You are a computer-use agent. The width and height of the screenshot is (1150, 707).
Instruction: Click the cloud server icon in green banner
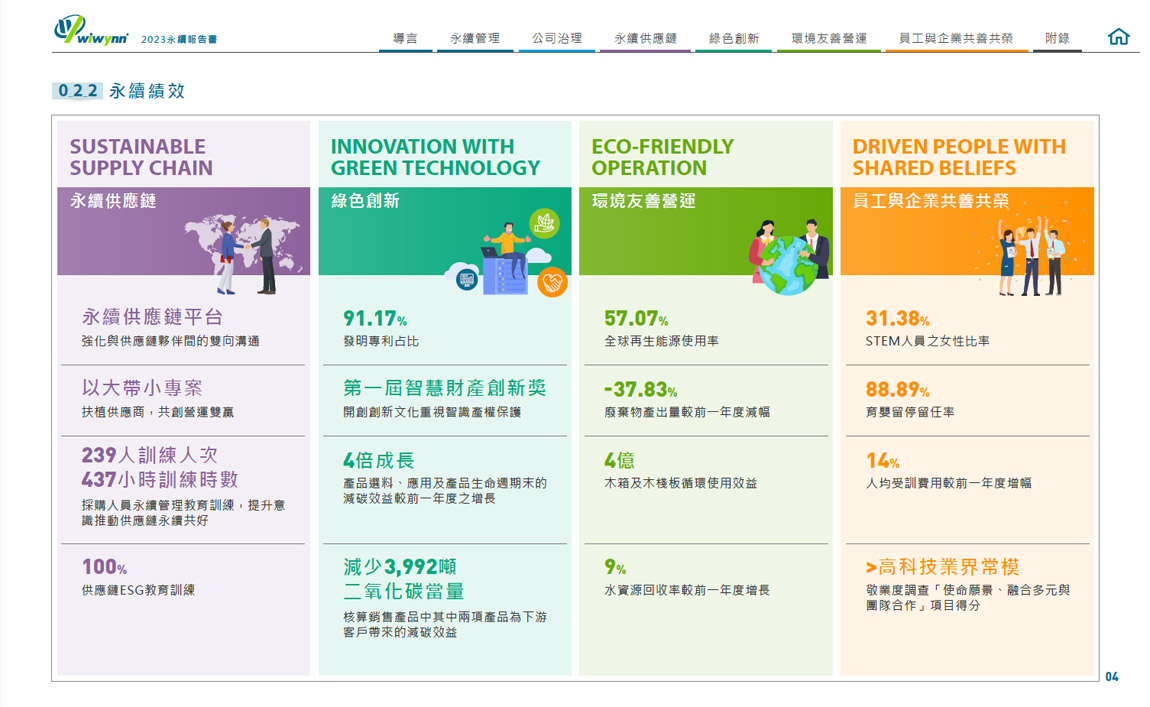pyautogui.click(x=466, y=279)
